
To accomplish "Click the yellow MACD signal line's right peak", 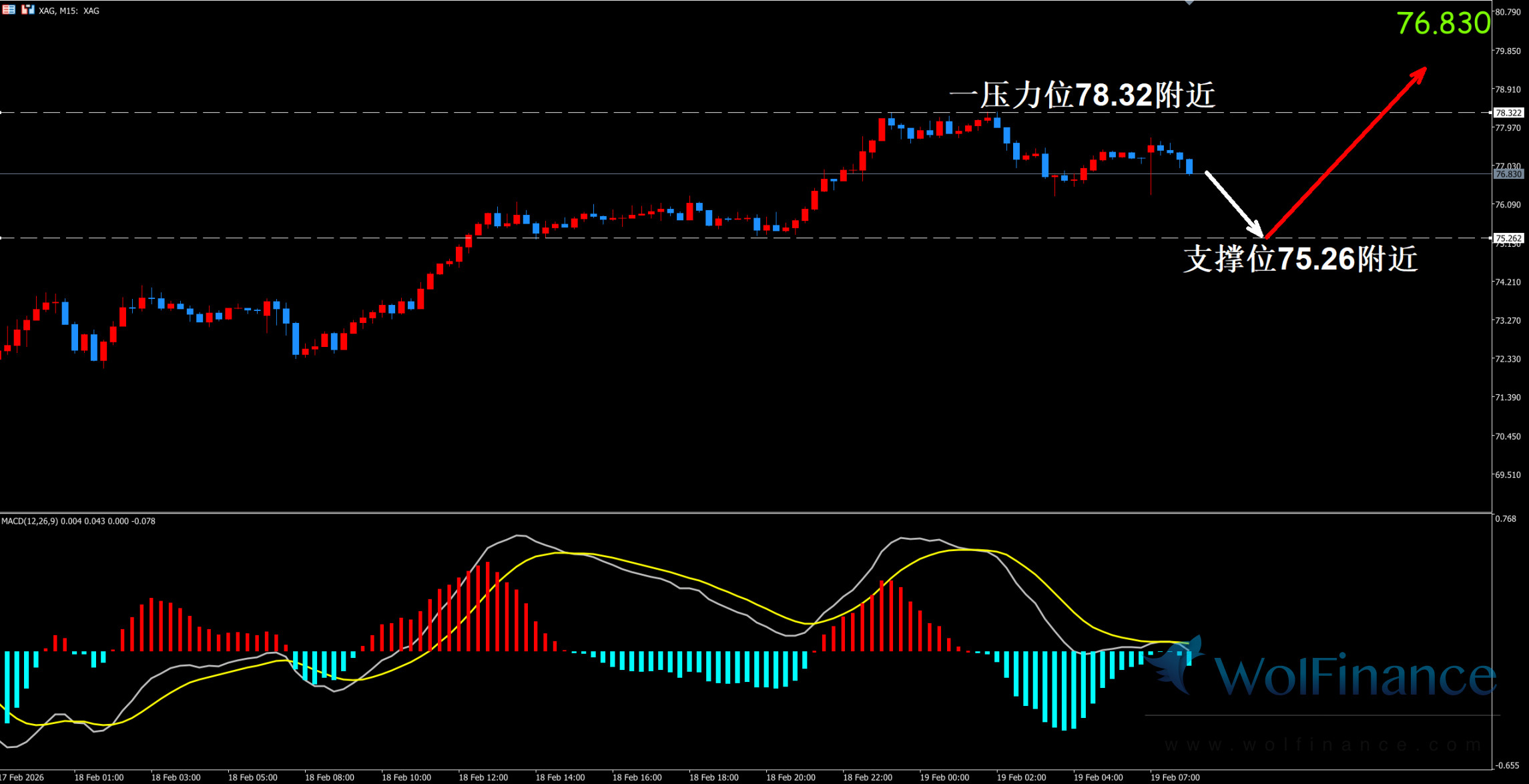I will click(968, 550).
